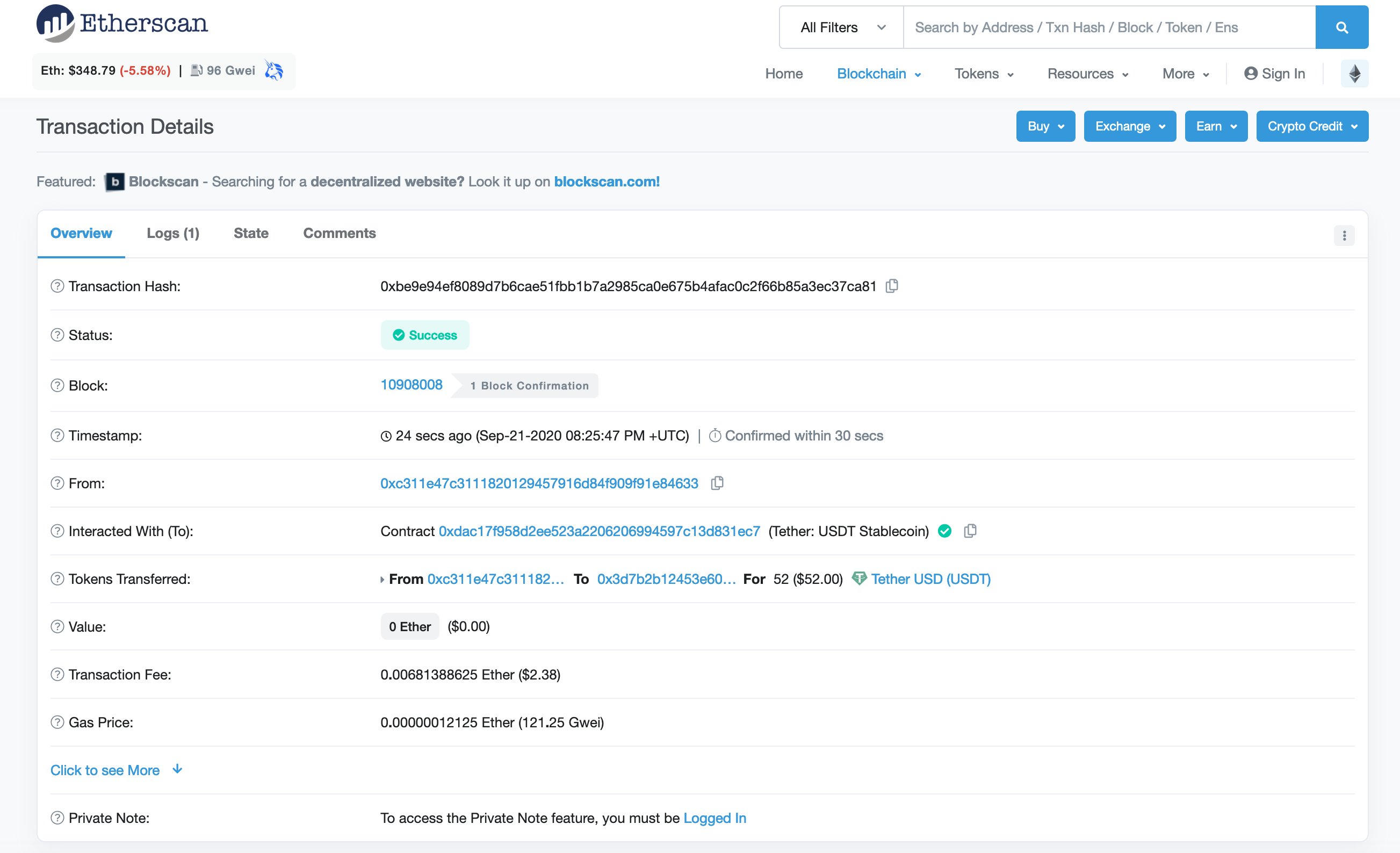Viewport: 1400px width, 853px height.
Task: Expand the Buy dropdown button
Action: tap(1045, 126)
